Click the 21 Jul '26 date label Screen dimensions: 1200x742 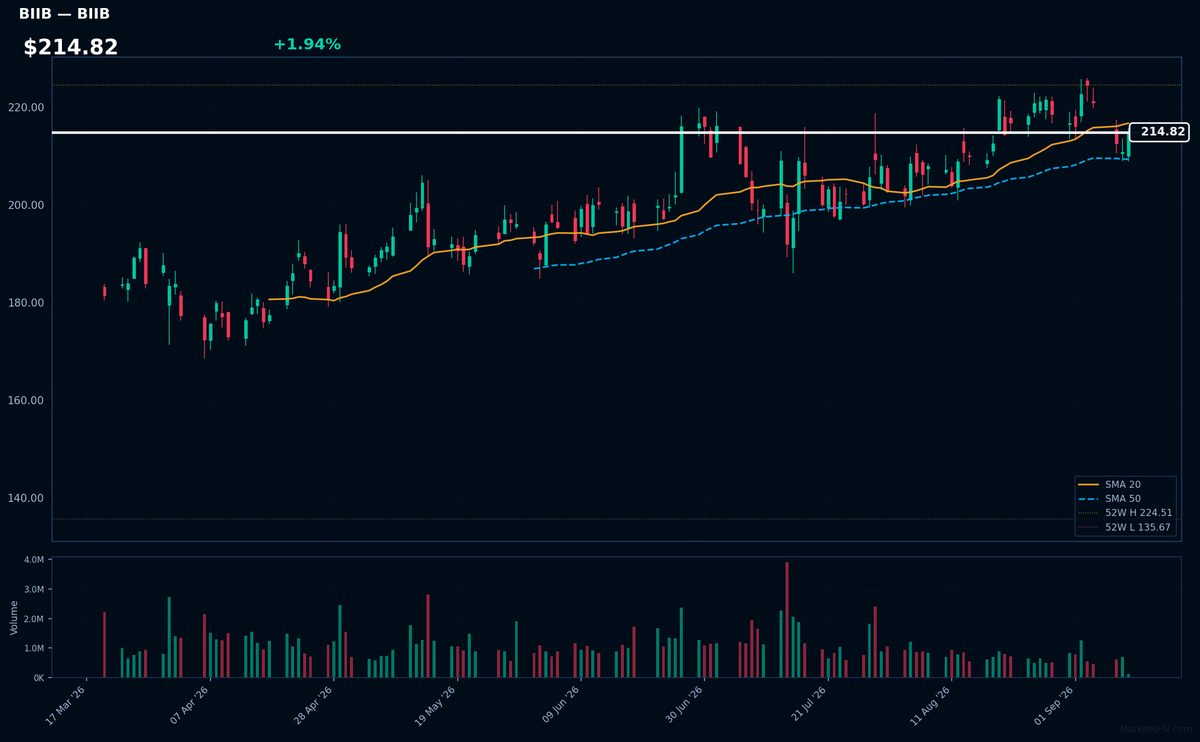[806, 705]
